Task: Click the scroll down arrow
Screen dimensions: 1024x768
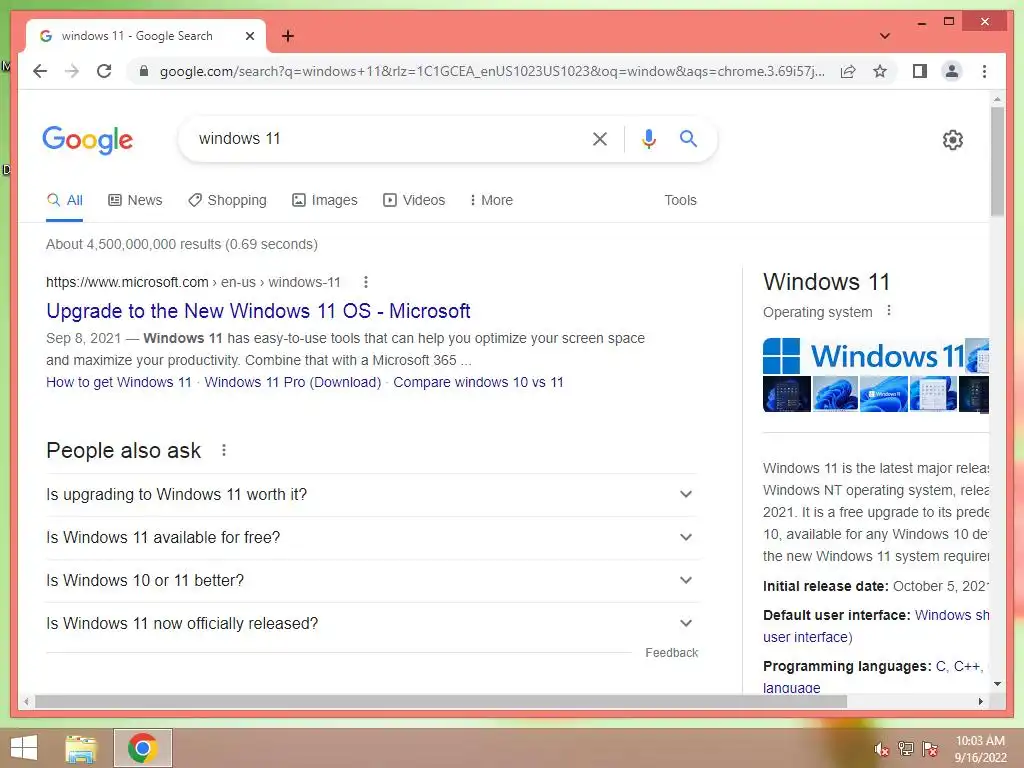Action: pos(997,684)
